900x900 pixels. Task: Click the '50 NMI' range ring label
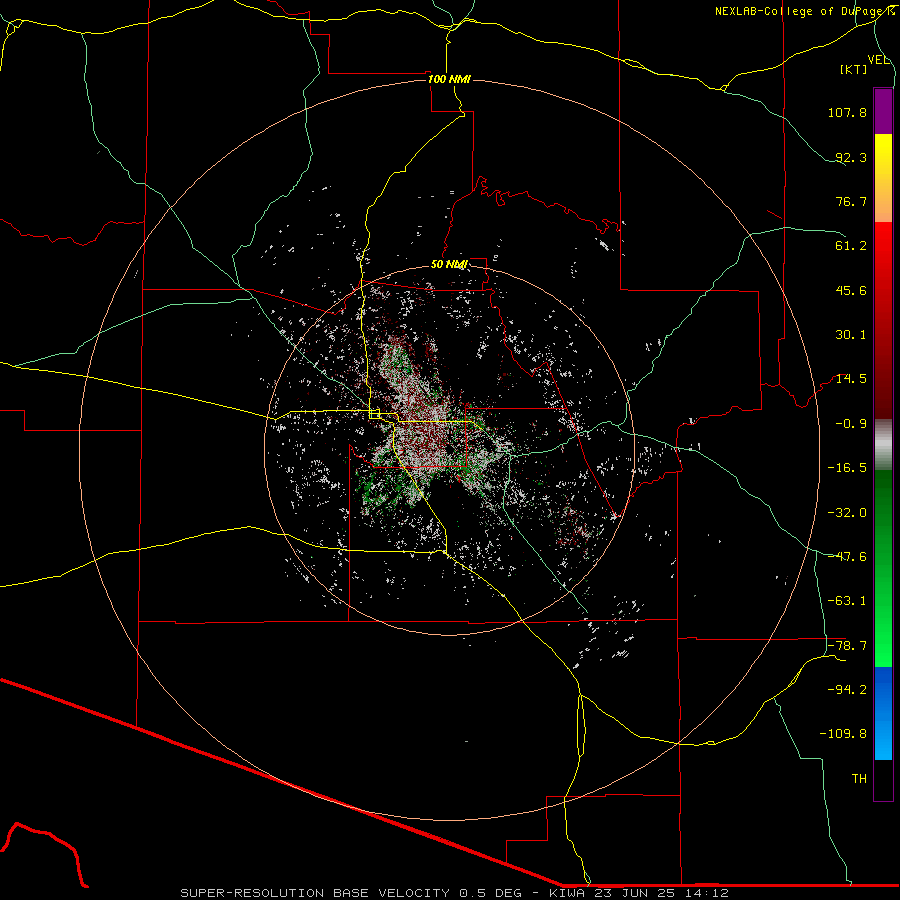click(x=449, y=264)
